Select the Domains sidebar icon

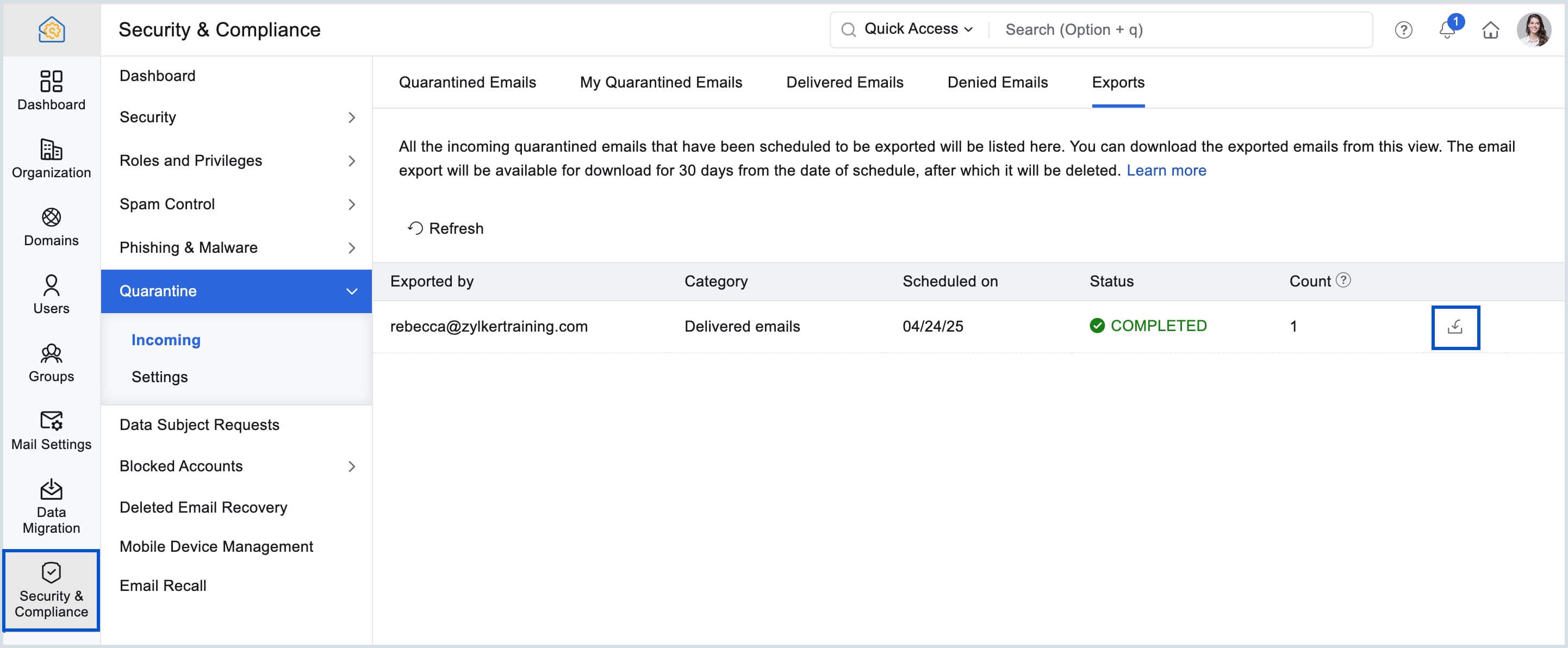tap(51, 227)
